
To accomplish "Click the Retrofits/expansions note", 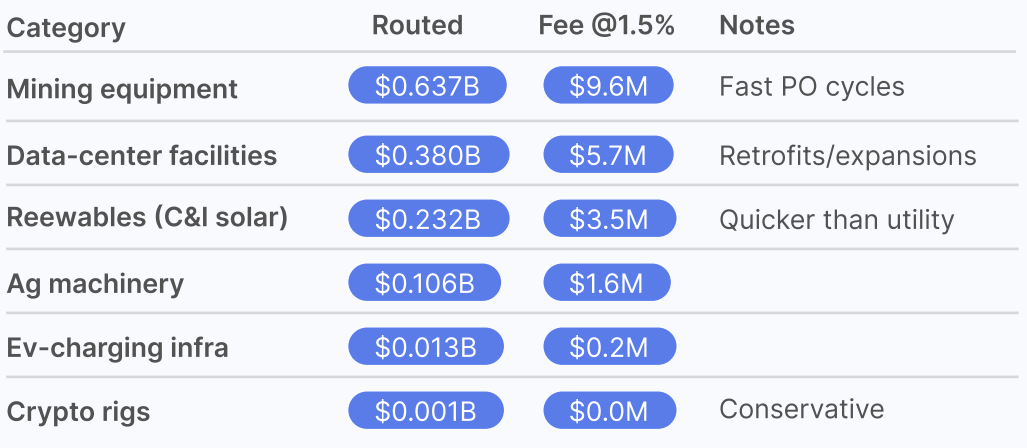I will click(x=847, y=155).
